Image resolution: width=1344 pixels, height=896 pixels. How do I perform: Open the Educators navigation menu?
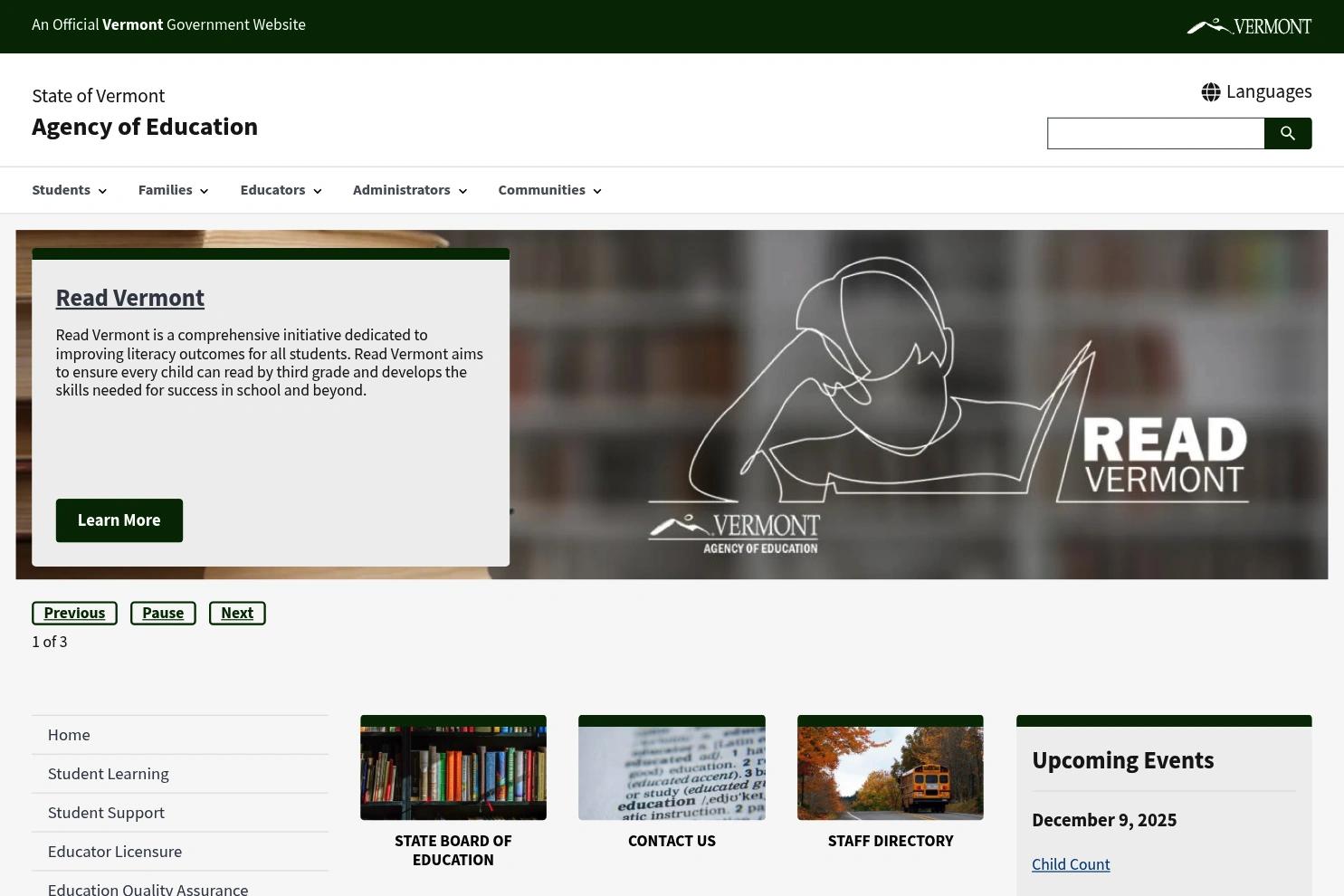pyautogui.click(x=272, y=190)
